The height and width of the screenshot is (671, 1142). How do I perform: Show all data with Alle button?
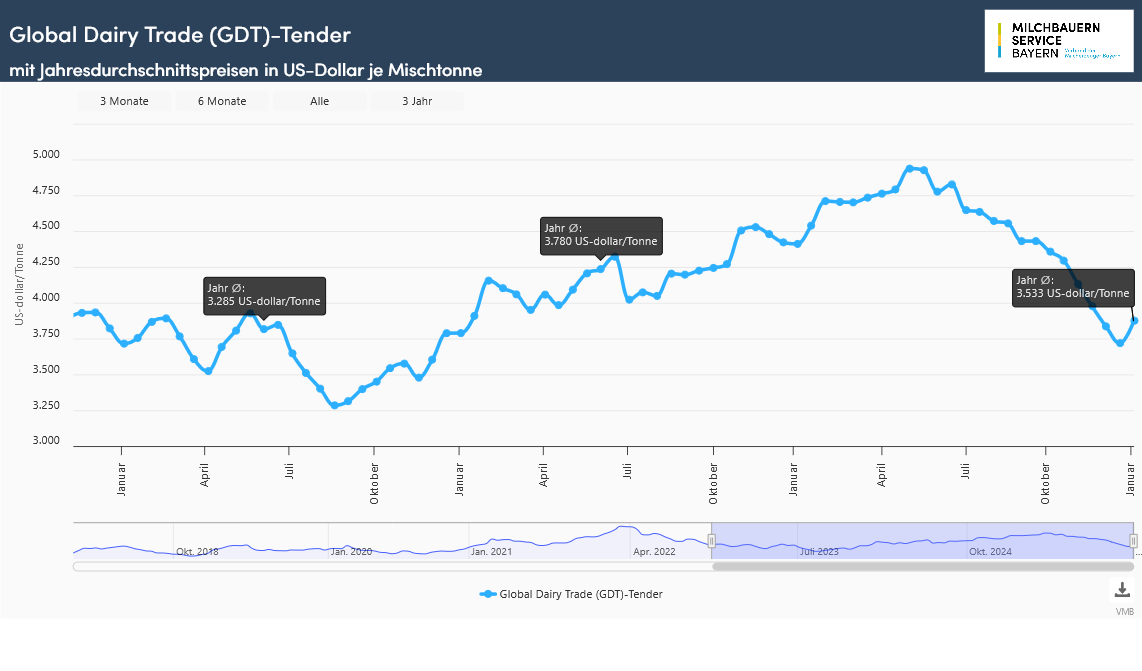pyautogui.click(x=319, y=101)
